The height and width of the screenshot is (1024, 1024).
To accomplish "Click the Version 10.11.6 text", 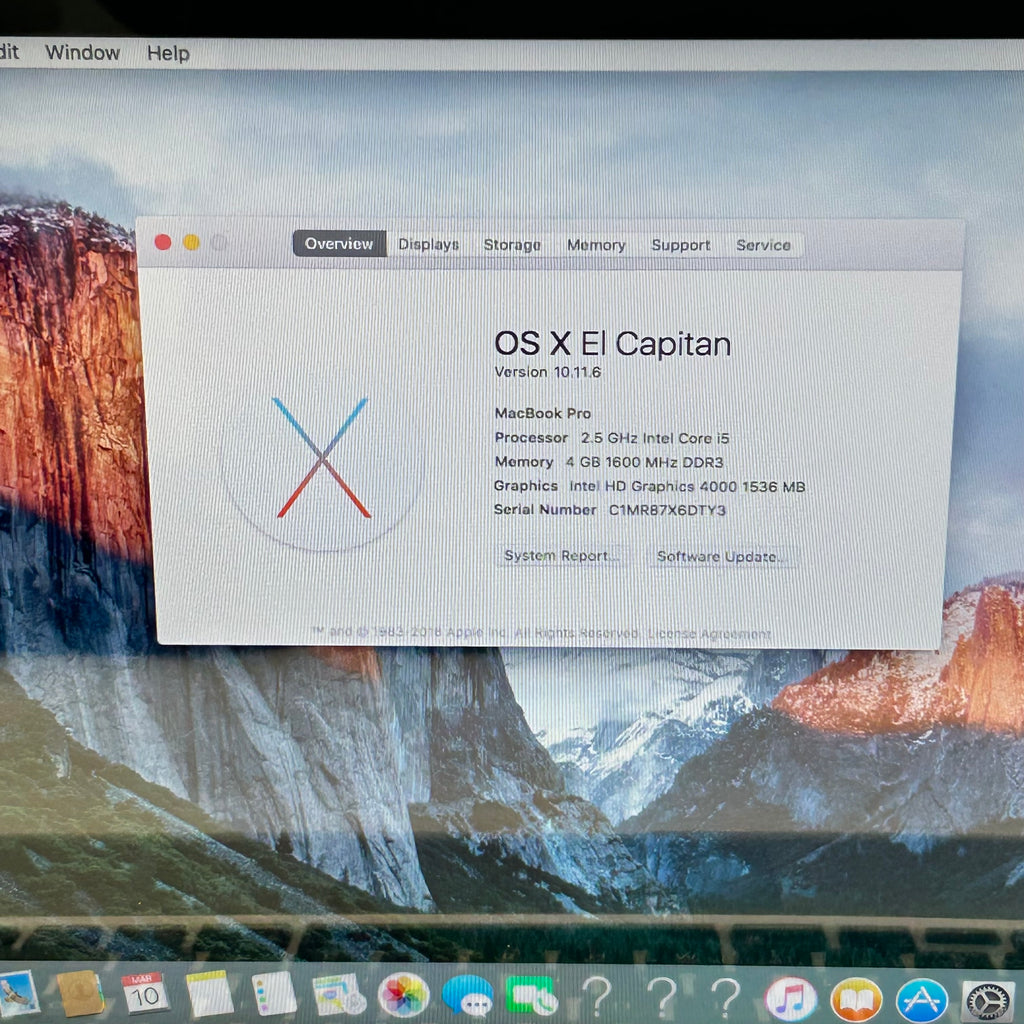I will pos(547,372).
